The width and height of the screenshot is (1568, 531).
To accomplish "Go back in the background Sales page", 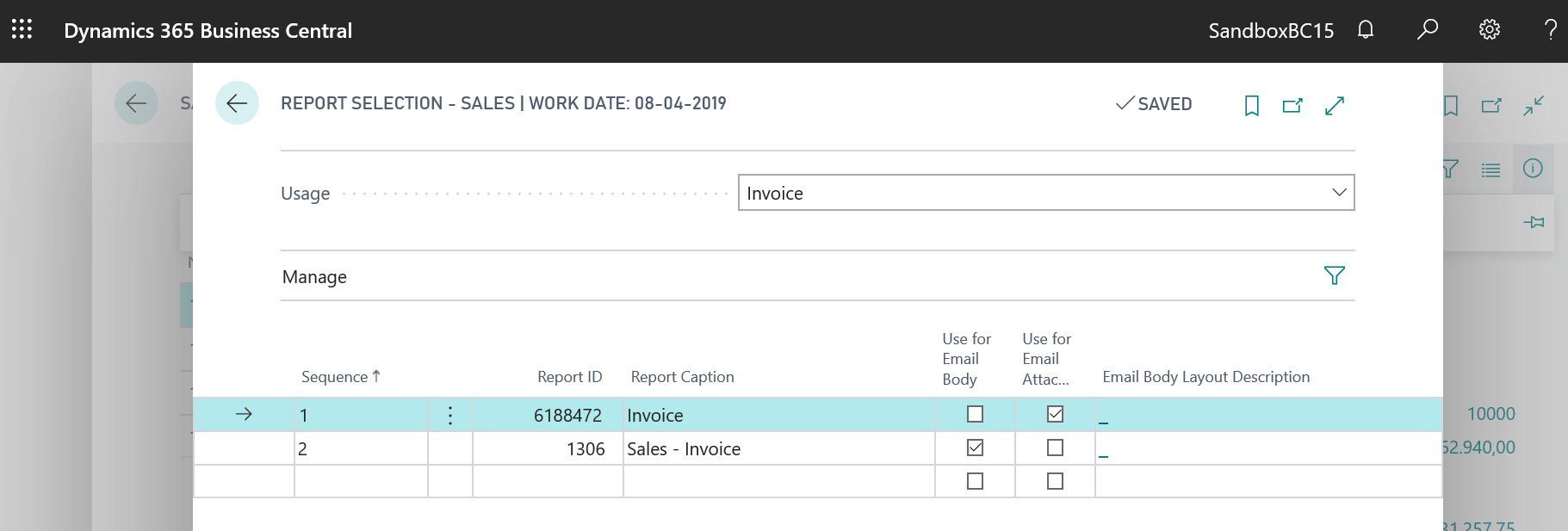I will (136, 103).
